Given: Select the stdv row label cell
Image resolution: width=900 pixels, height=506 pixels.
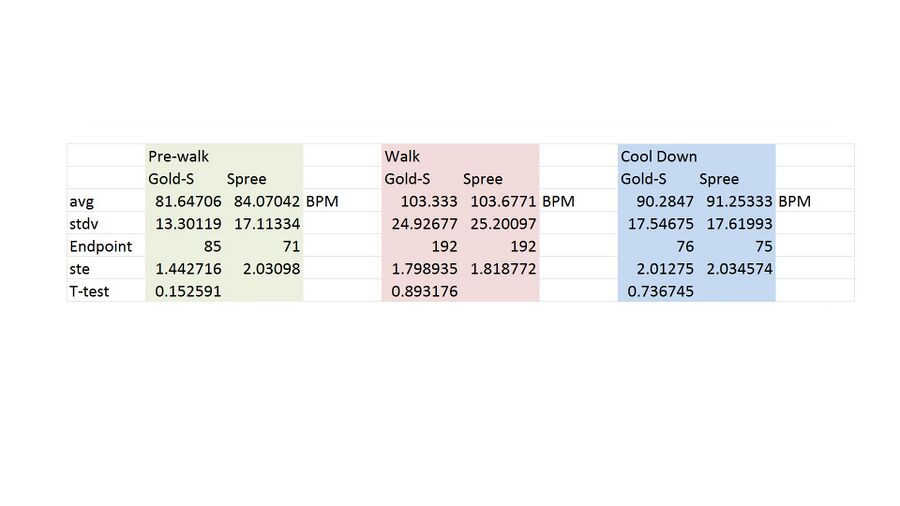Looking at the screenshot, I should 84,224.
